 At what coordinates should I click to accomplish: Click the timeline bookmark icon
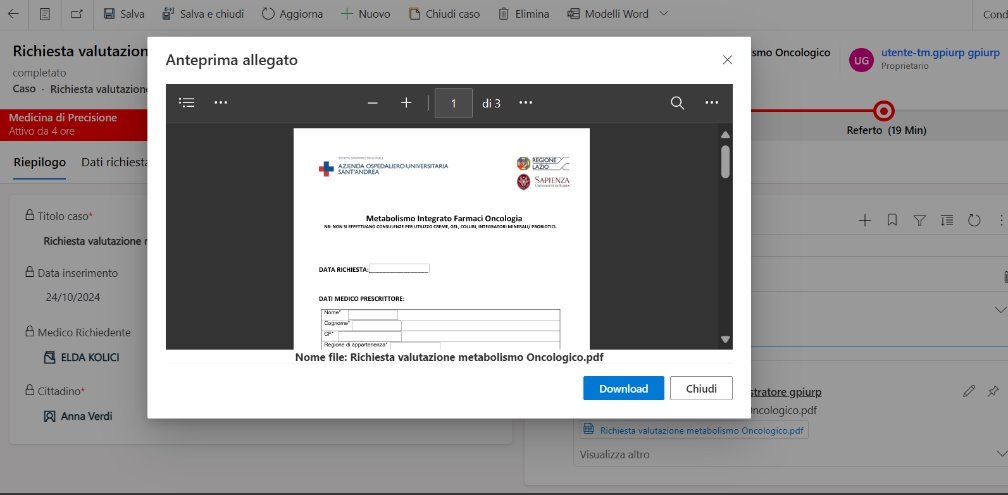click(x=892, y=220)
